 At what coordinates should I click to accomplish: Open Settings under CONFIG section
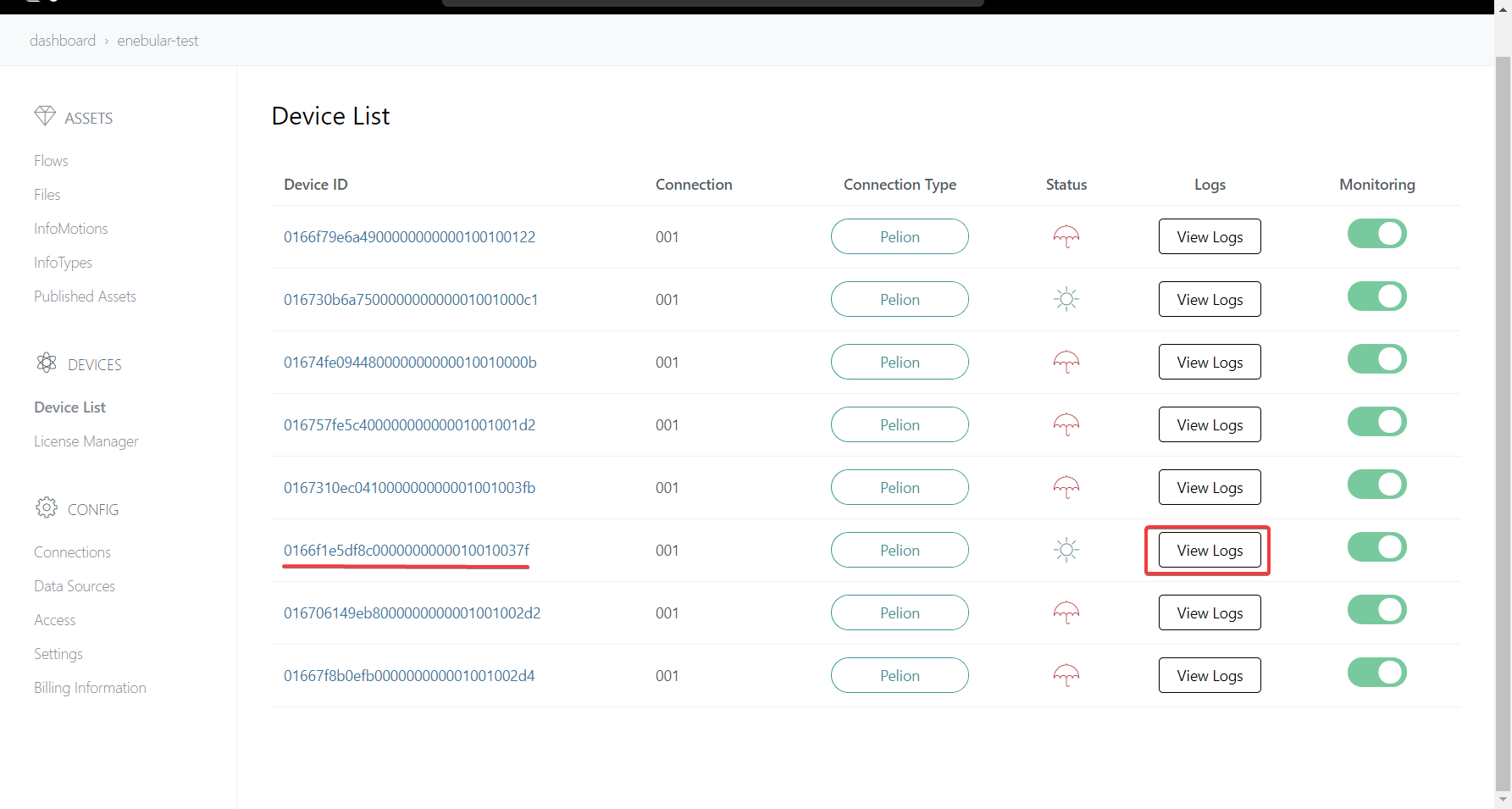(58, 653)
